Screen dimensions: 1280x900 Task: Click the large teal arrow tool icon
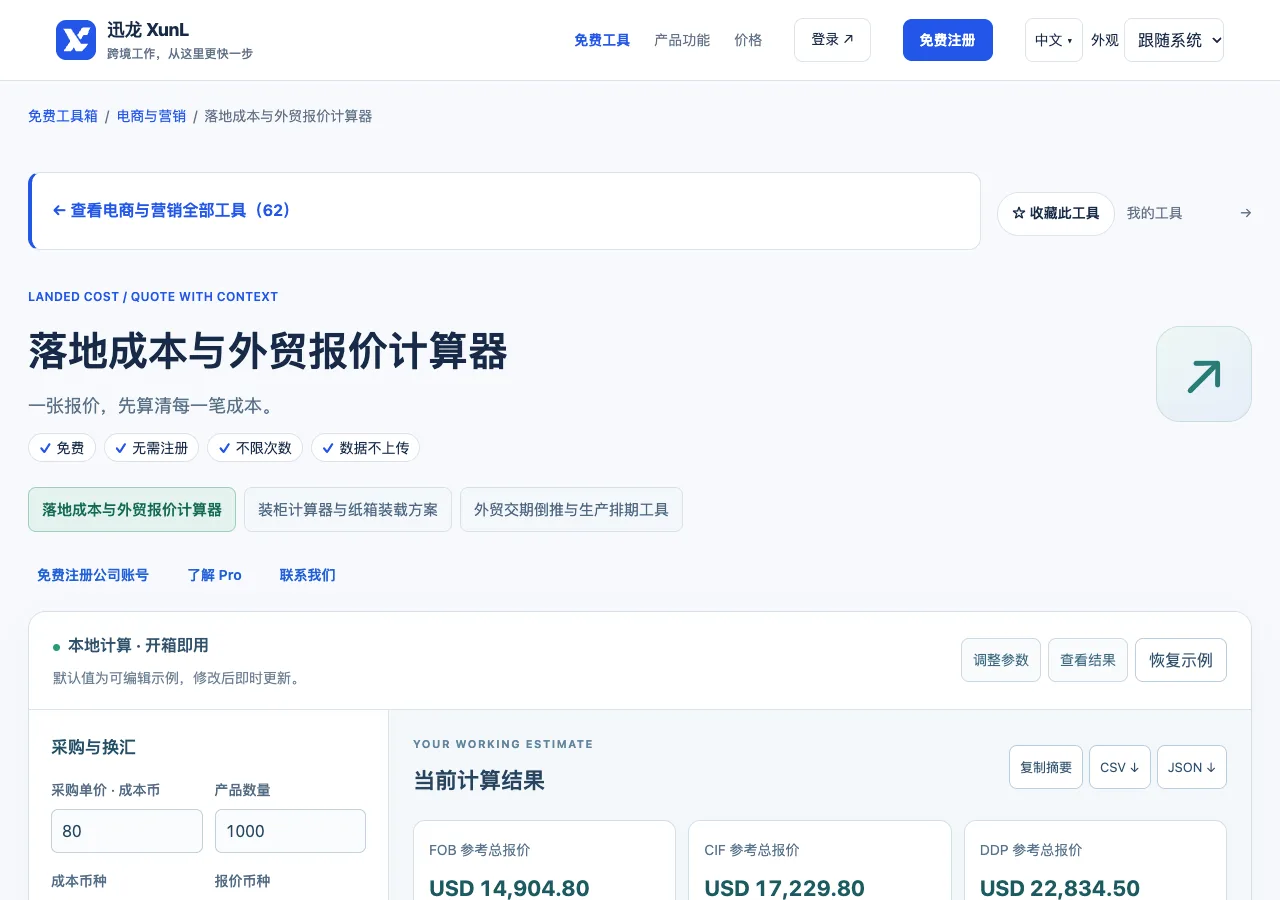pyautogui.click(x=1204, y=374)
